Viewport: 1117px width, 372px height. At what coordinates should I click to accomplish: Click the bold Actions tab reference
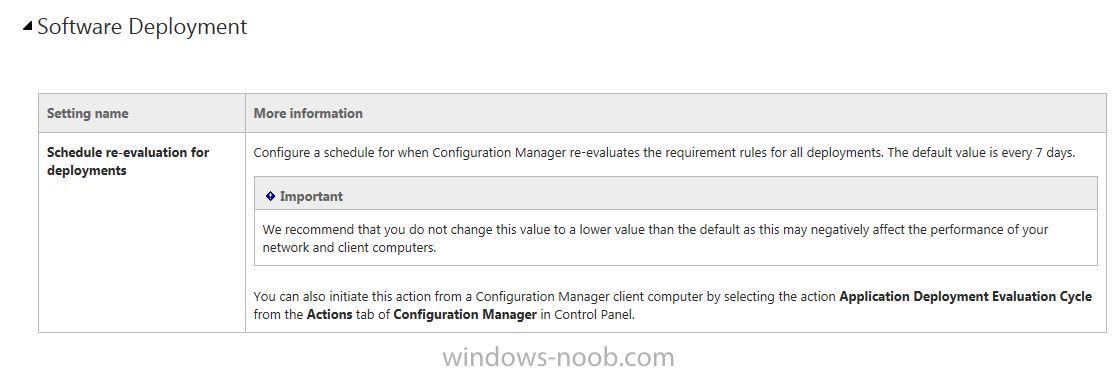(329, 314)
